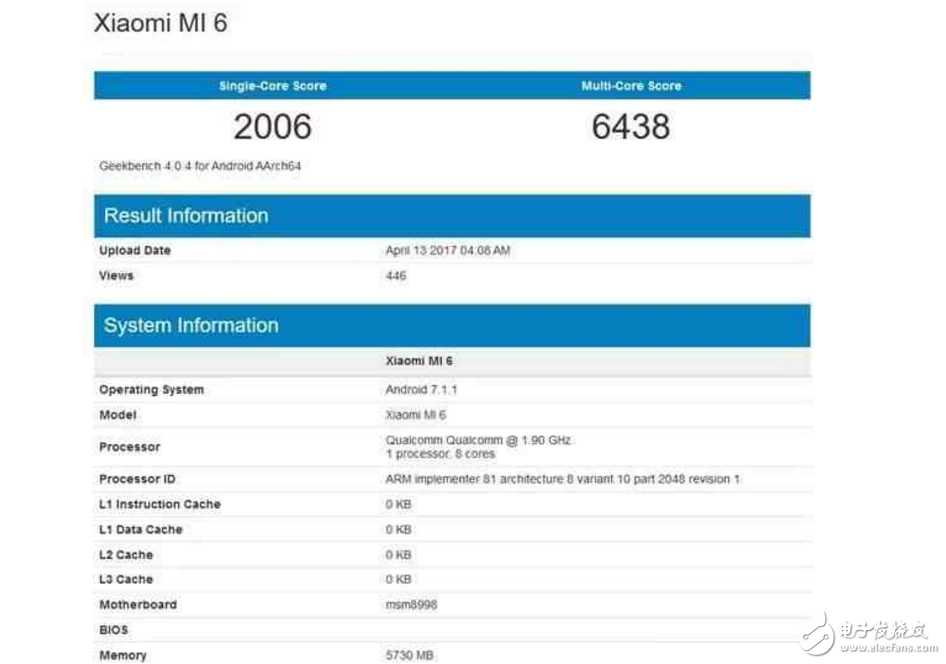Select the Single-Core Score header
Viewport: 946px width, 664px height.
pos(272,86)
